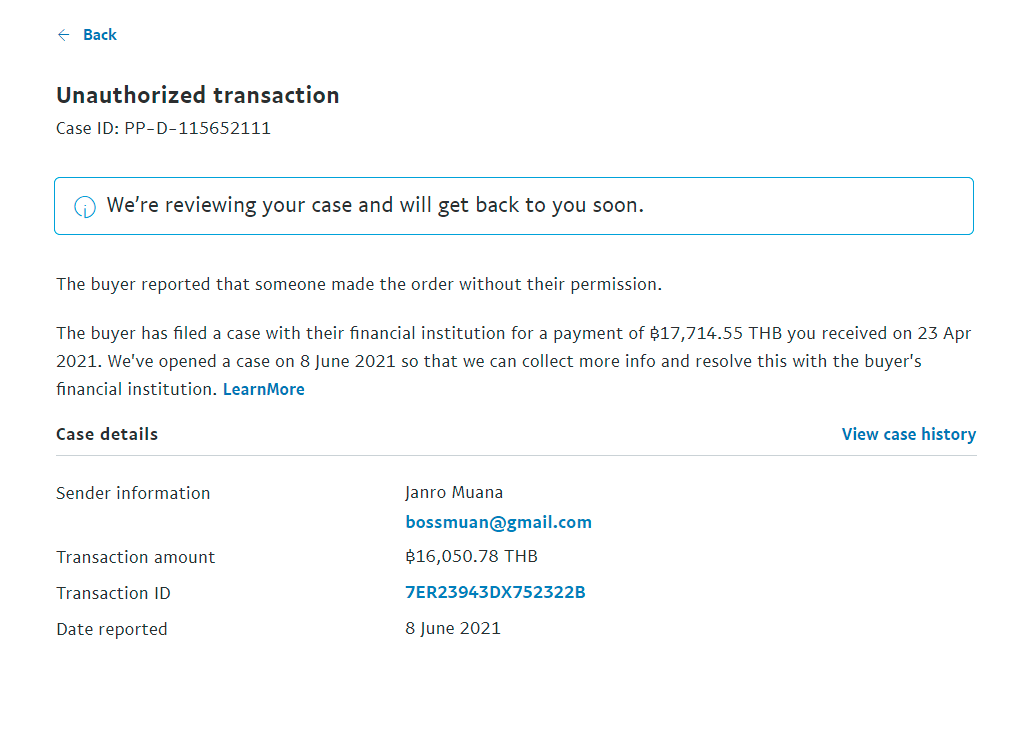Click the sender name Janro Muana
This screenshot has width=1011, height=749.
tap(454, 492)
